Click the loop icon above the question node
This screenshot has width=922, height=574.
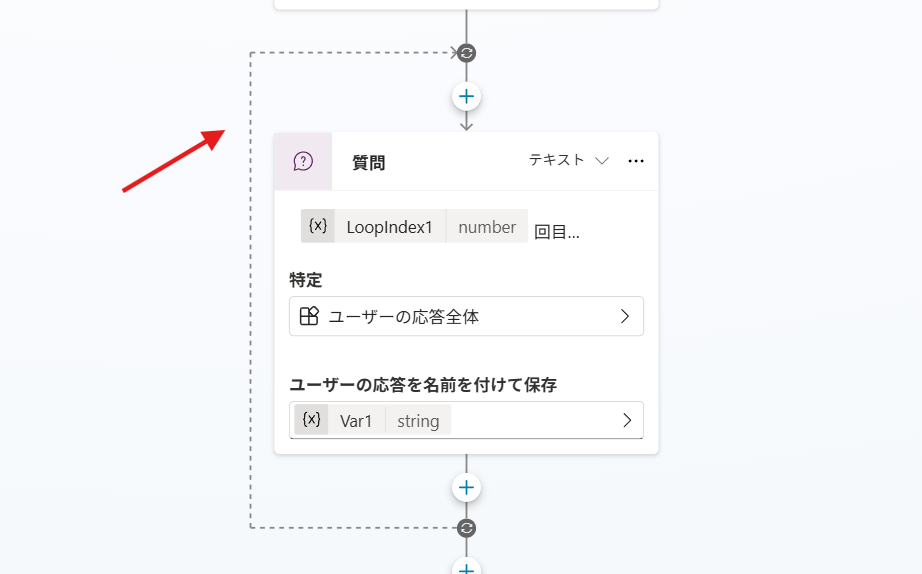click(466, 53)
